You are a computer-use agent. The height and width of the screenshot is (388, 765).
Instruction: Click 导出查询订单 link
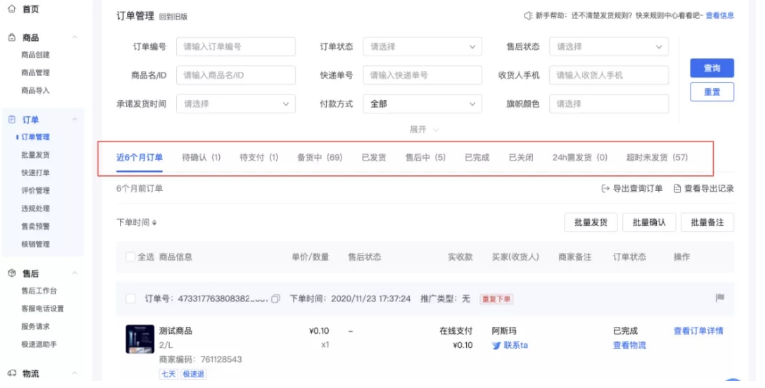[638, 188]
